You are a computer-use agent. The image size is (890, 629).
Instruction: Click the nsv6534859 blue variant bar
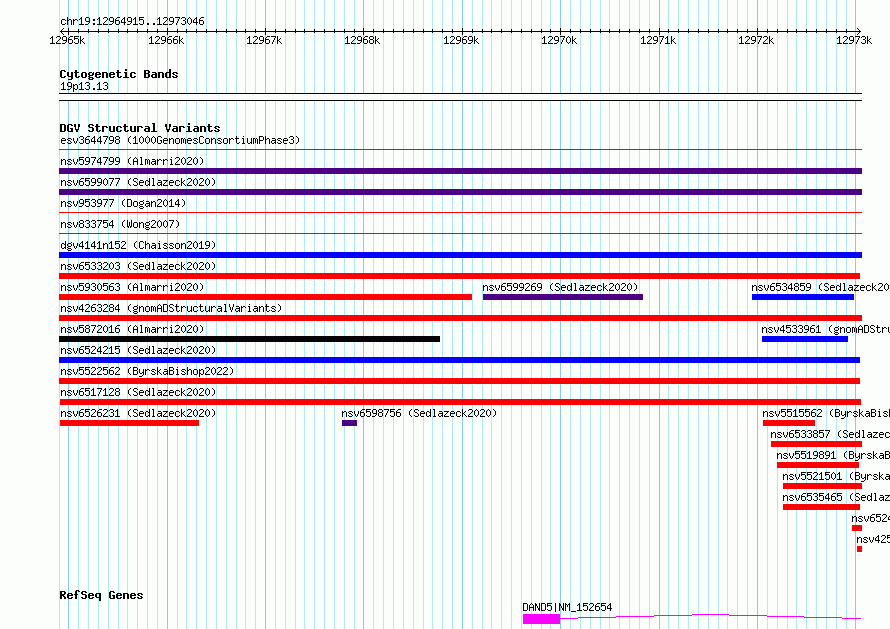[x=803, y=297]
